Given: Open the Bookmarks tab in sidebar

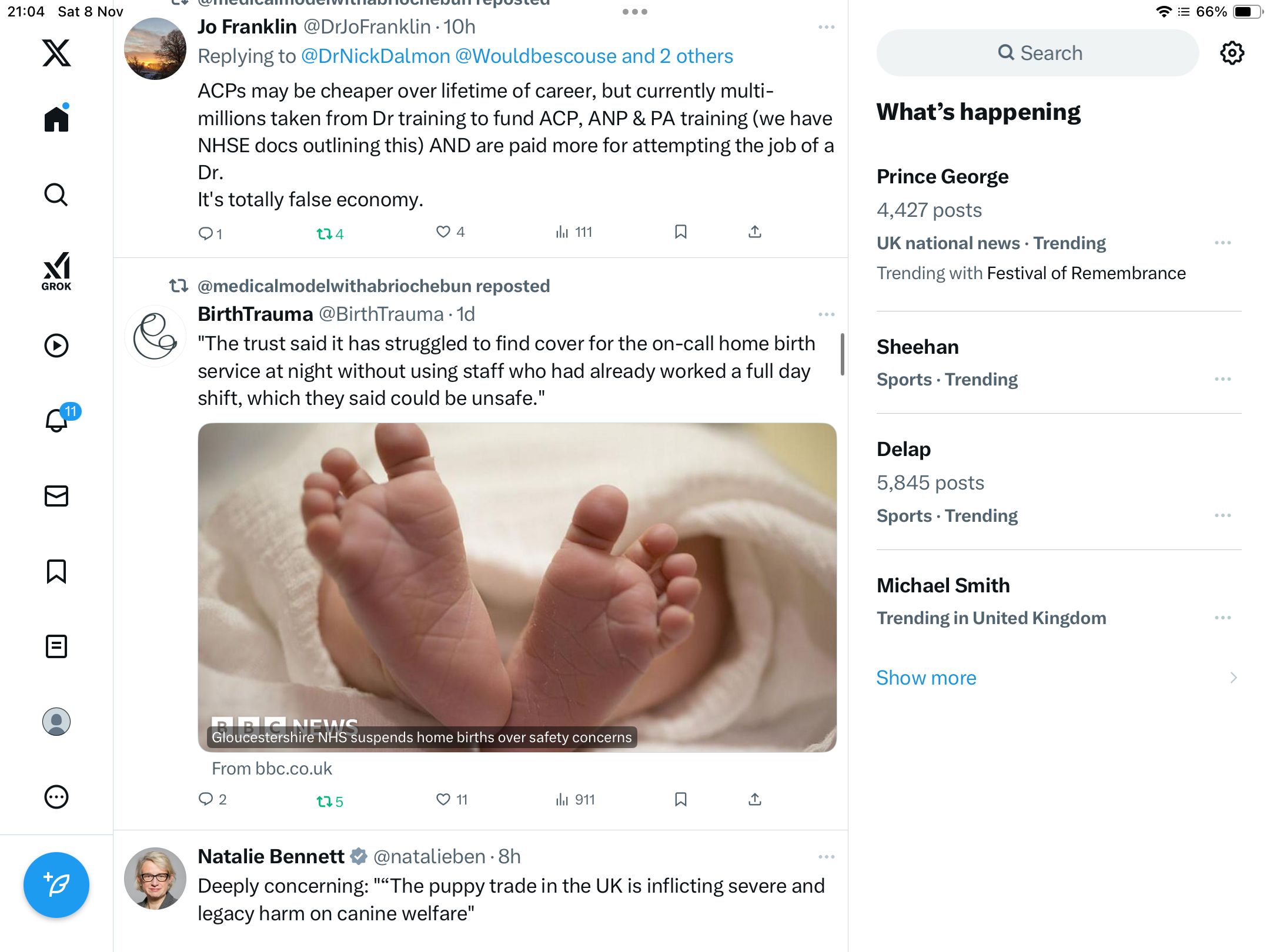Looking at the screenshot, I should click(56, 571).
